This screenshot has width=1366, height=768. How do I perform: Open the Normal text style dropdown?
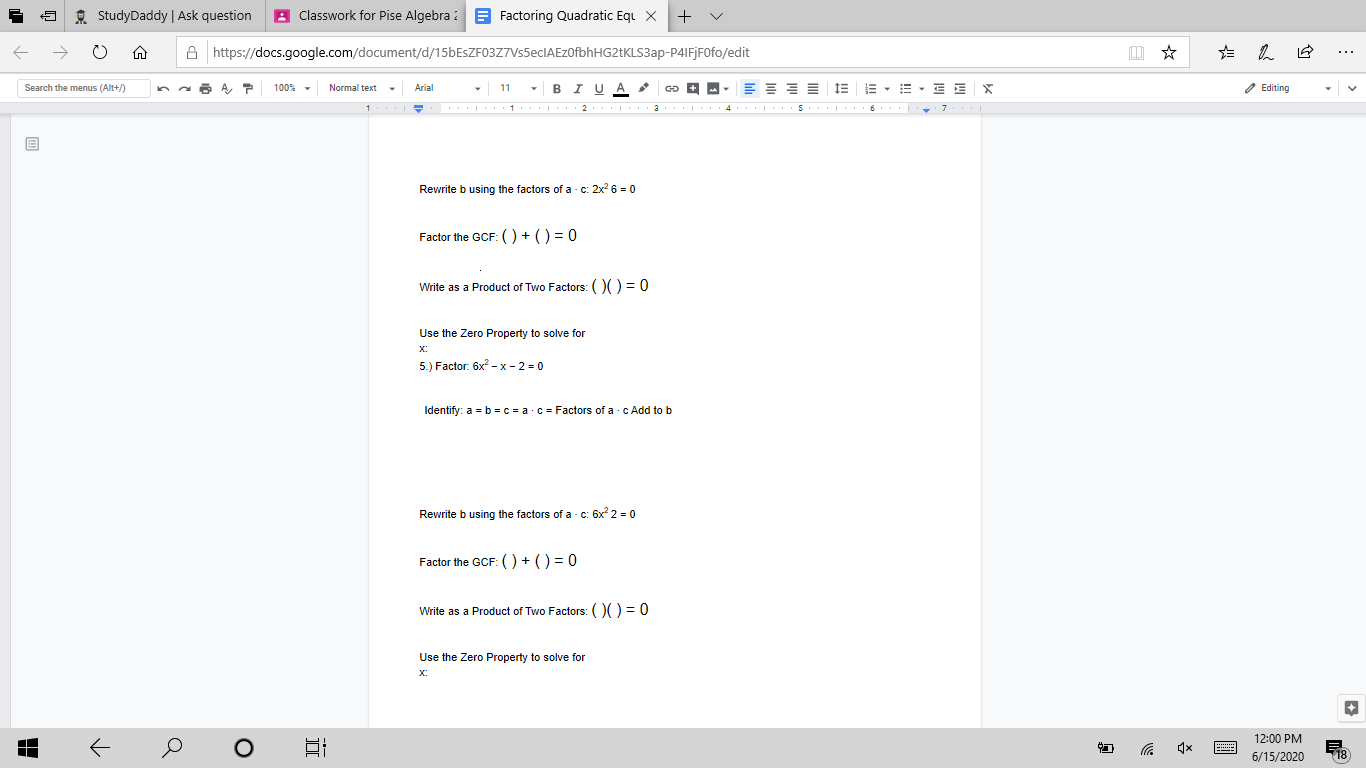[362, 88]
